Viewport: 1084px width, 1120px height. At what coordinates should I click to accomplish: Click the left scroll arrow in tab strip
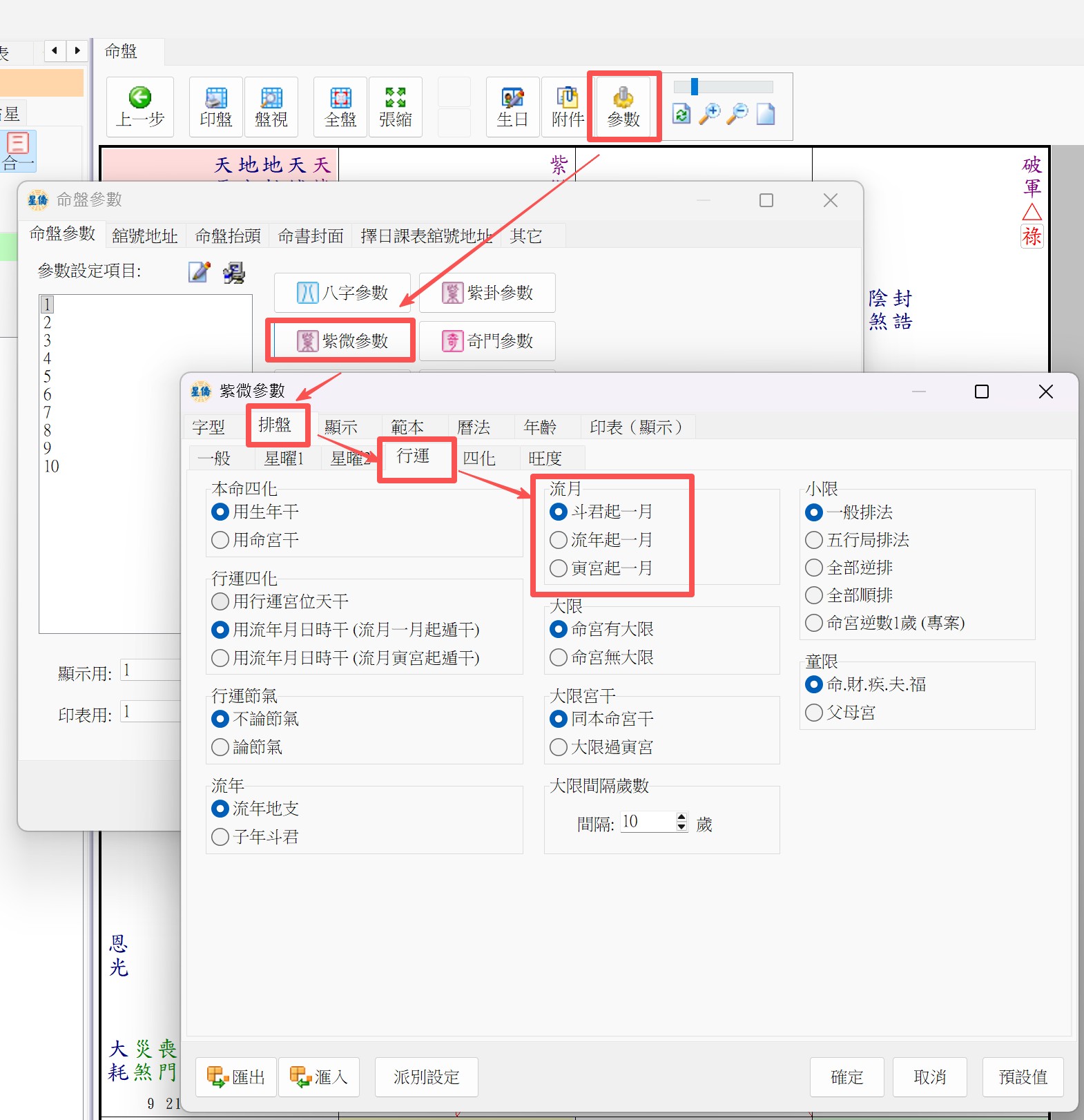coord(55,50)
